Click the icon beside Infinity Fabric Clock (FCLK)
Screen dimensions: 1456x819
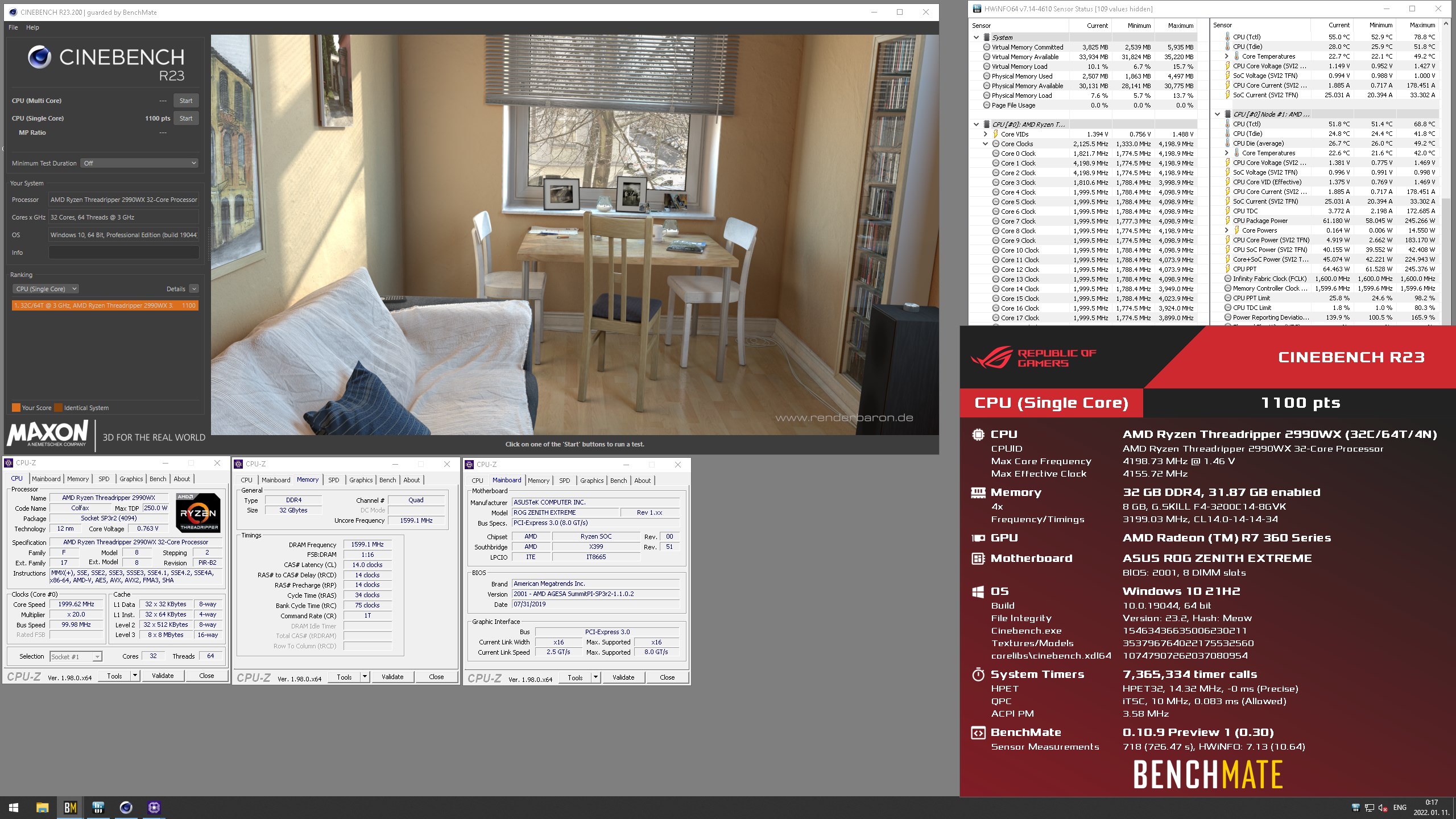coord(1228,279)
